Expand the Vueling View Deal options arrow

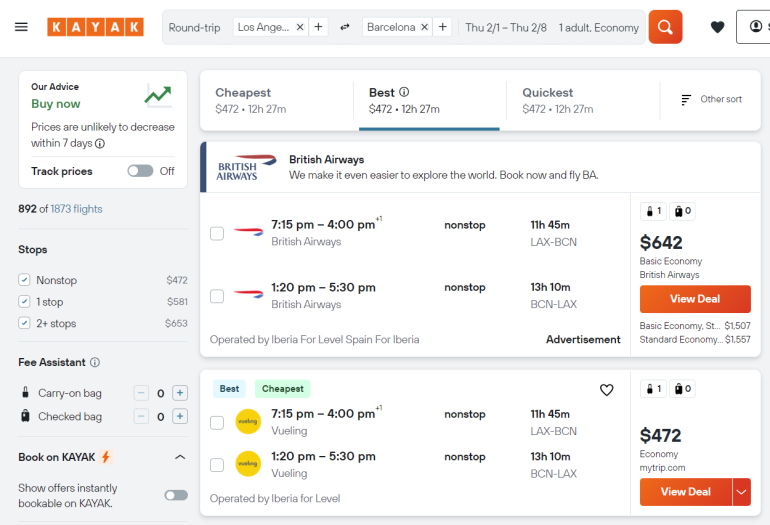(x=741, y=491)
